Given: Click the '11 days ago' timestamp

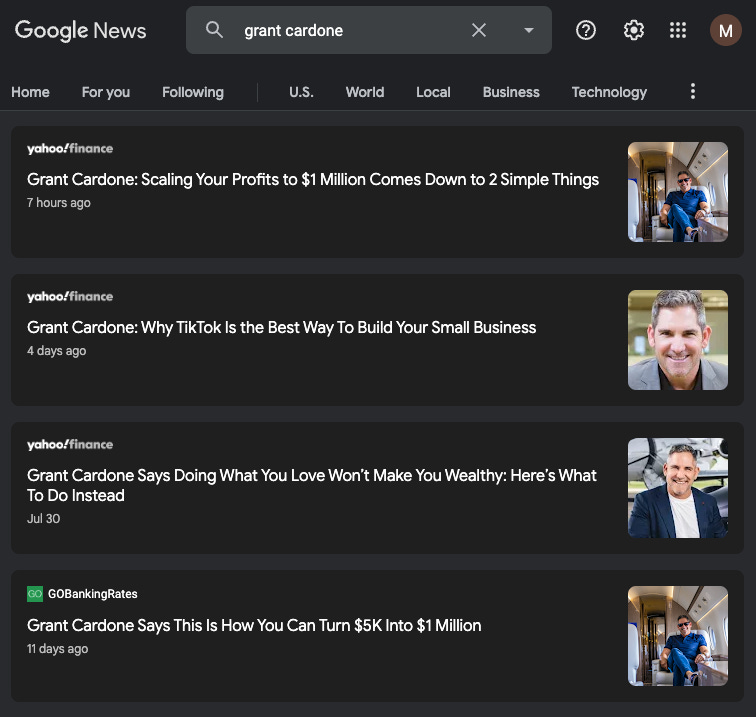Looking at the screenshot, I should (x=57, y=649).
